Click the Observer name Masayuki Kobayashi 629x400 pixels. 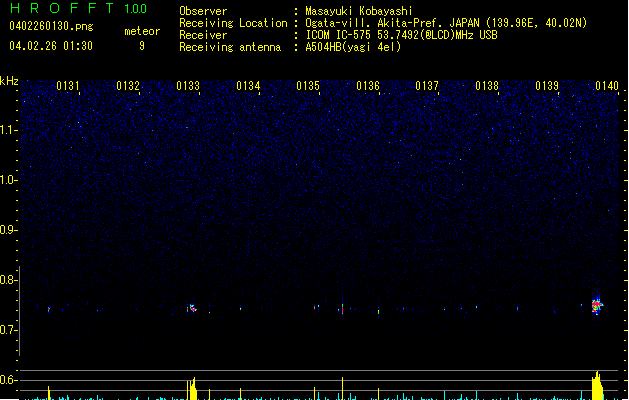pyautogui.click(x=359, y=11)
